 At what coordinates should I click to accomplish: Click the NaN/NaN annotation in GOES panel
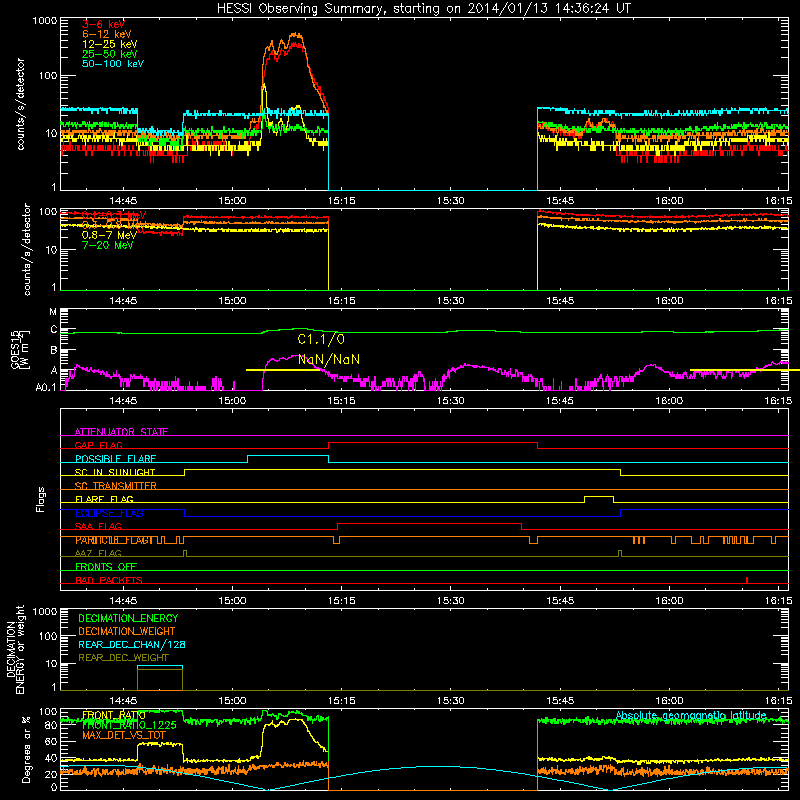329,360
